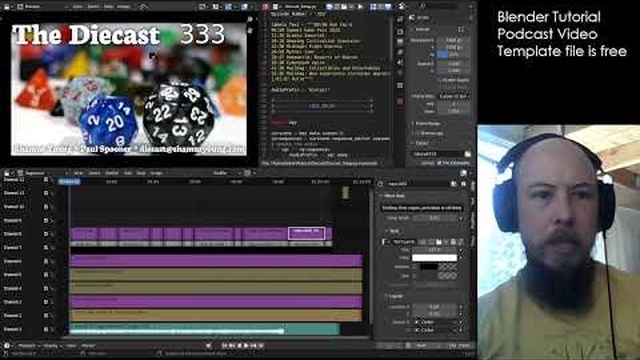The image size is (640, 360).
Task: Collapse the Layout panel in strip sidebar
Action: coord(395,296)
